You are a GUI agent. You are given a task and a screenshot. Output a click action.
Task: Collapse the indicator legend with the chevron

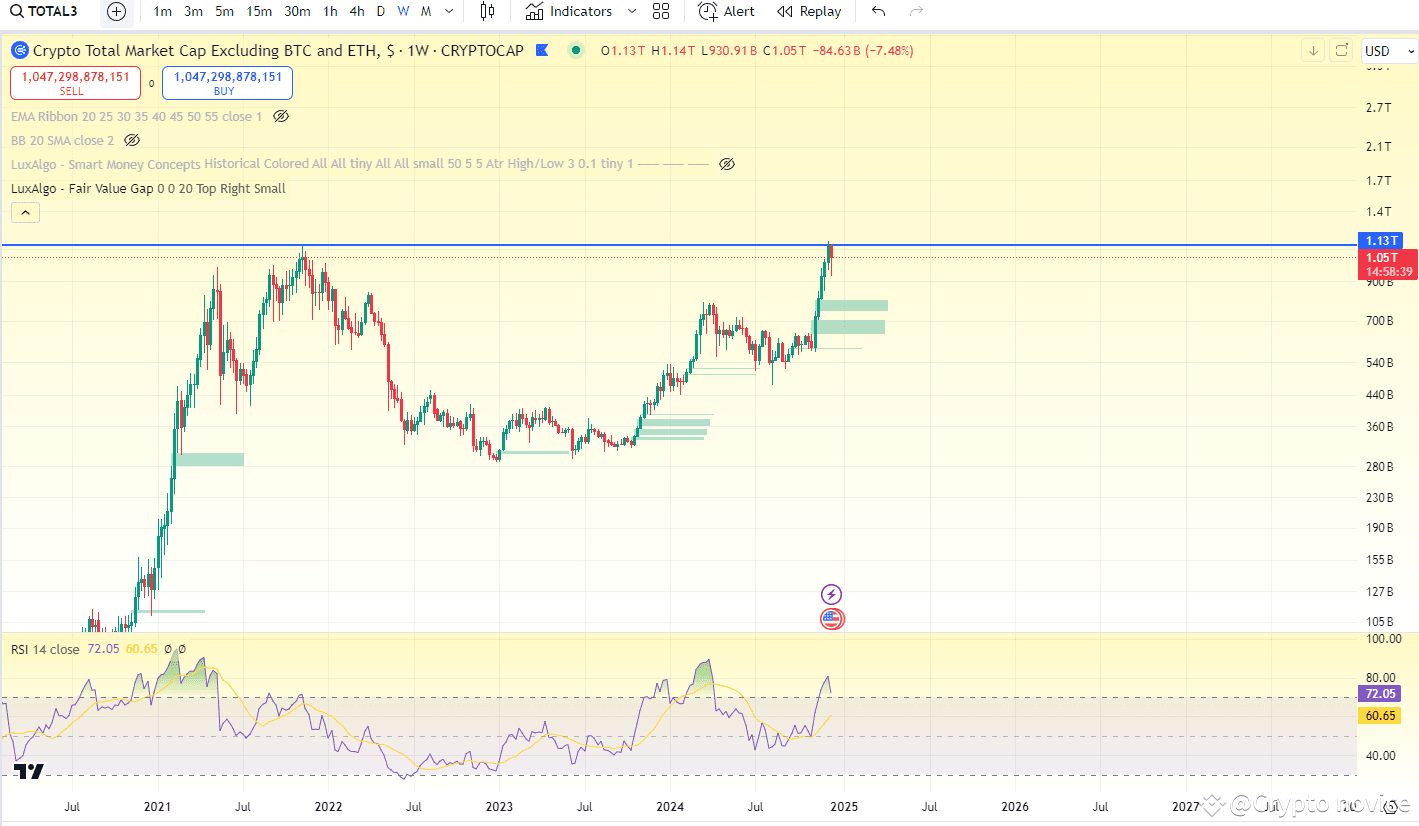(x=25, y=212)
